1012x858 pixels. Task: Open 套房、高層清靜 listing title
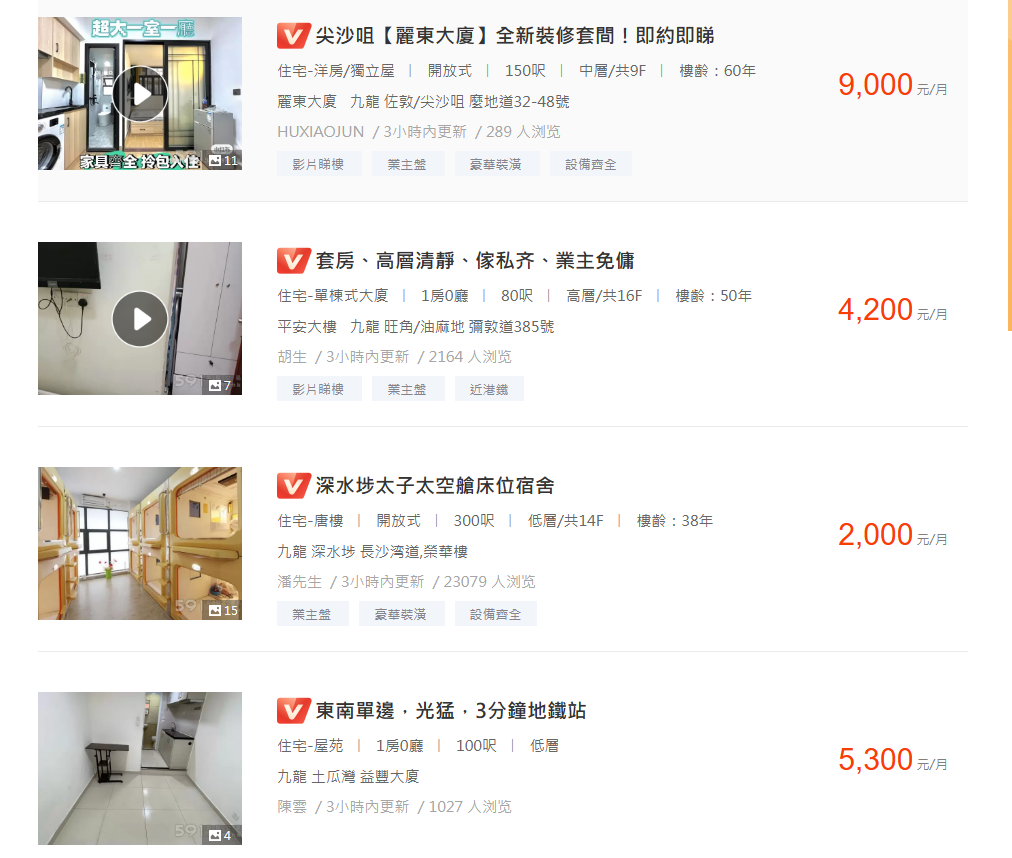click(x=474, y=261)
